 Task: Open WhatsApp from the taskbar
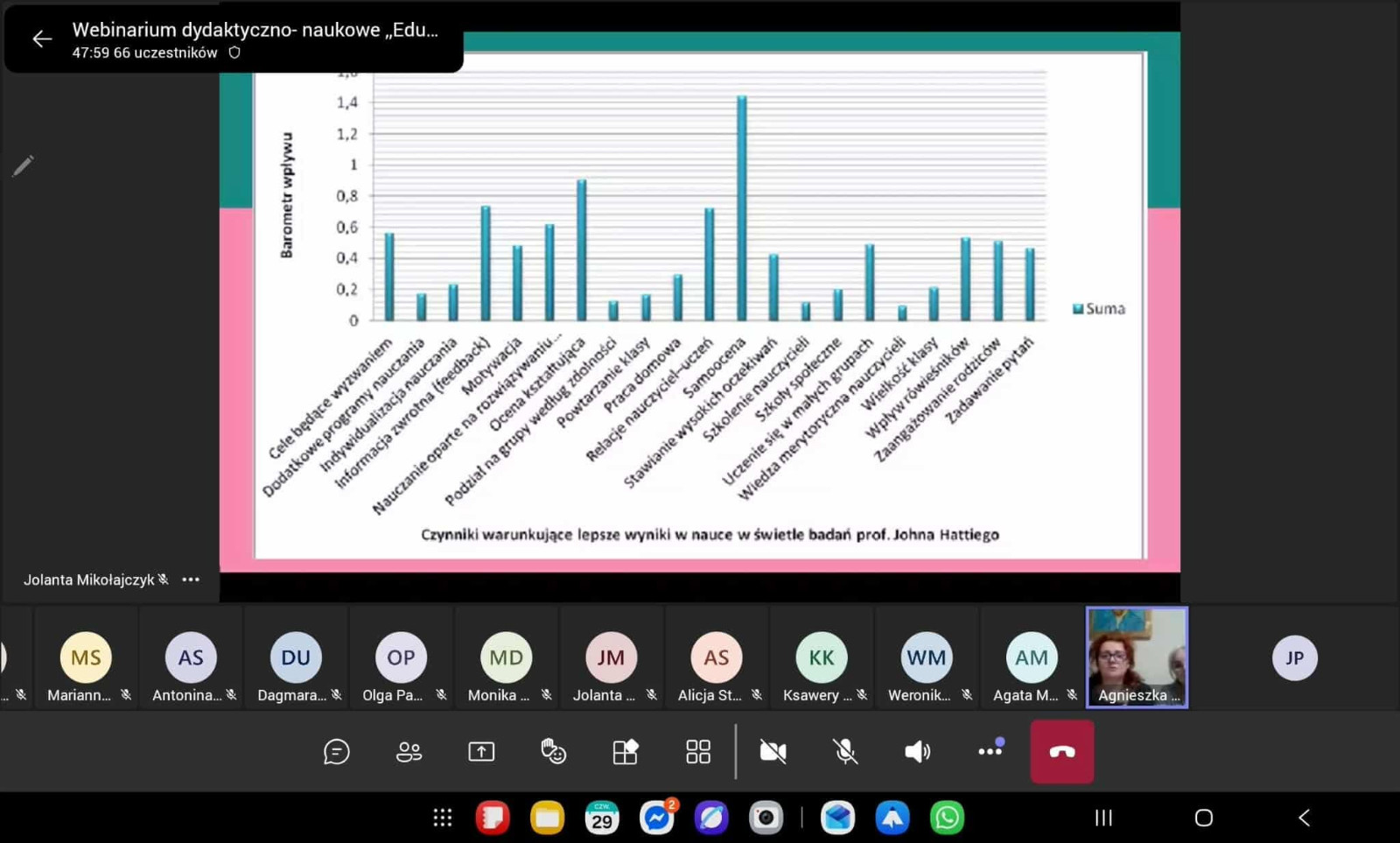click(947, 818)
